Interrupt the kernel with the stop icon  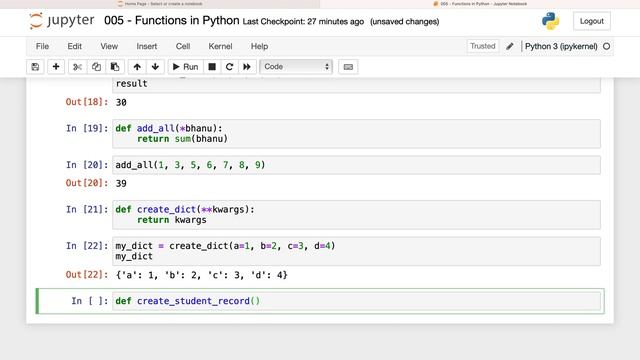[x=212, y=67]
